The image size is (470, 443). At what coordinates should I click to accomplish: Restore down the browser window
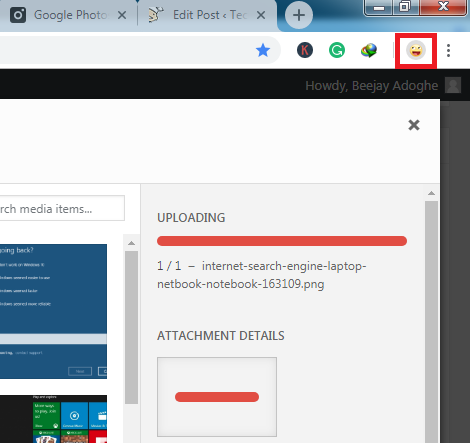(405, 7)
